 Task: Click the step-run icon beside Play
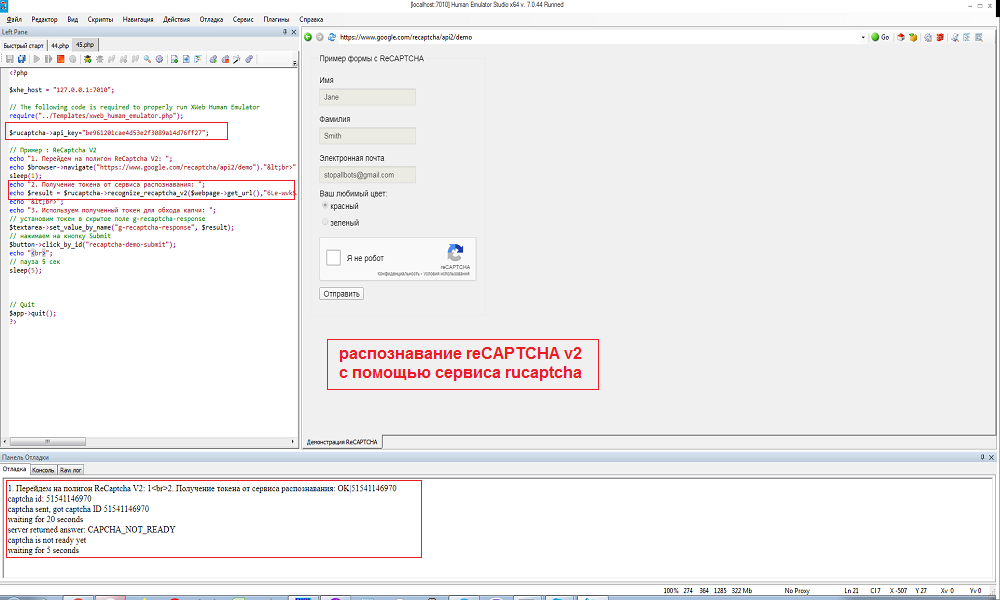tap(48, 59)
